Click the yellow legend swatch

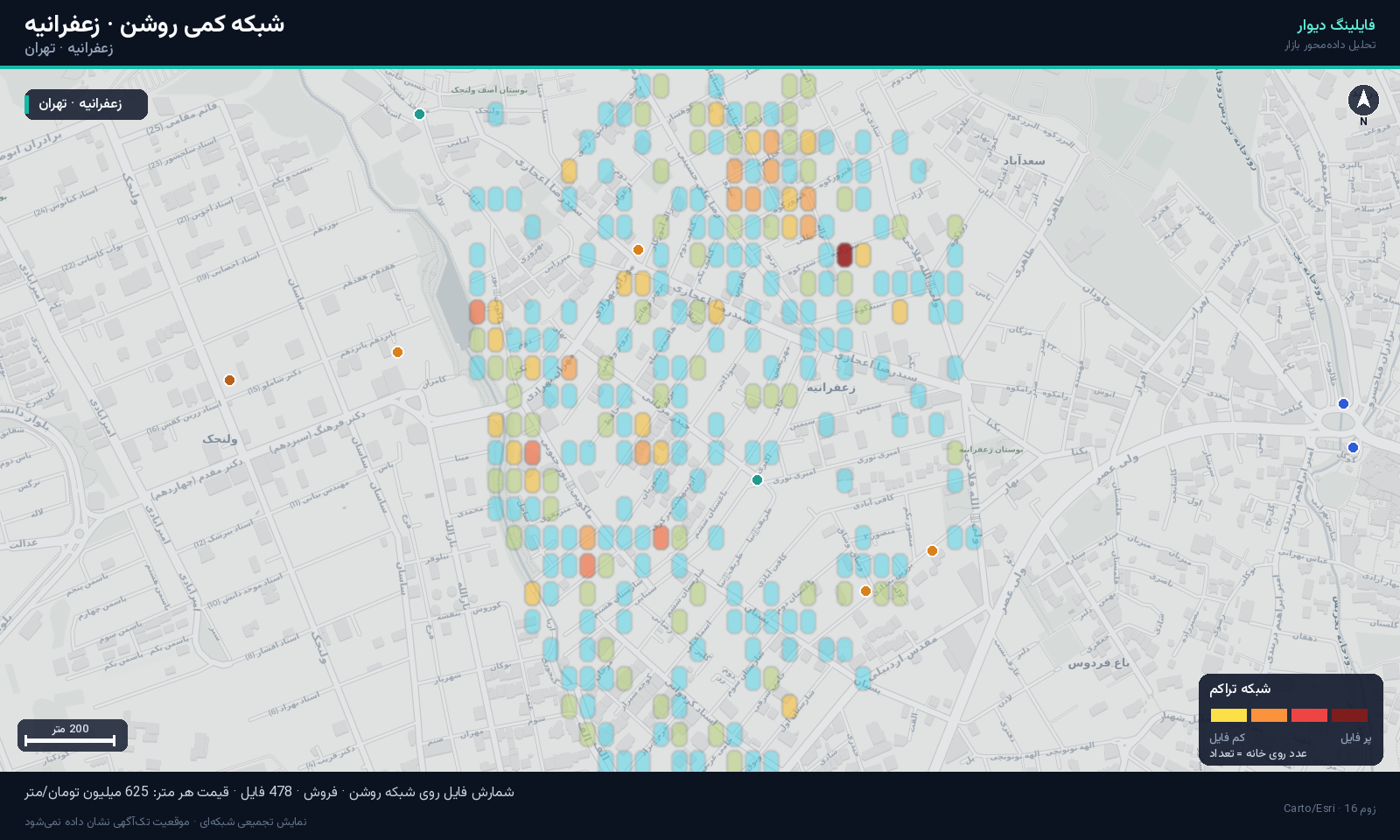[x=1228, y=715]
